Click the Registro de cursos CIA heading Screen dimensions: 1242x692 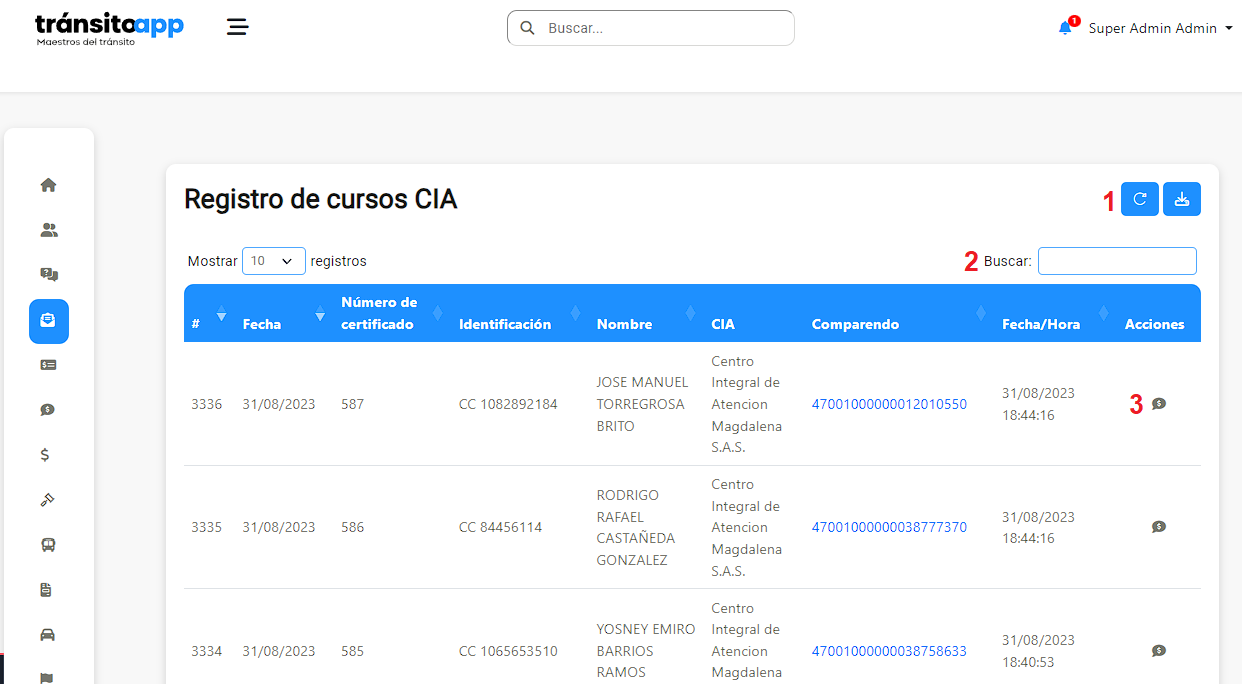pos(321,199)
